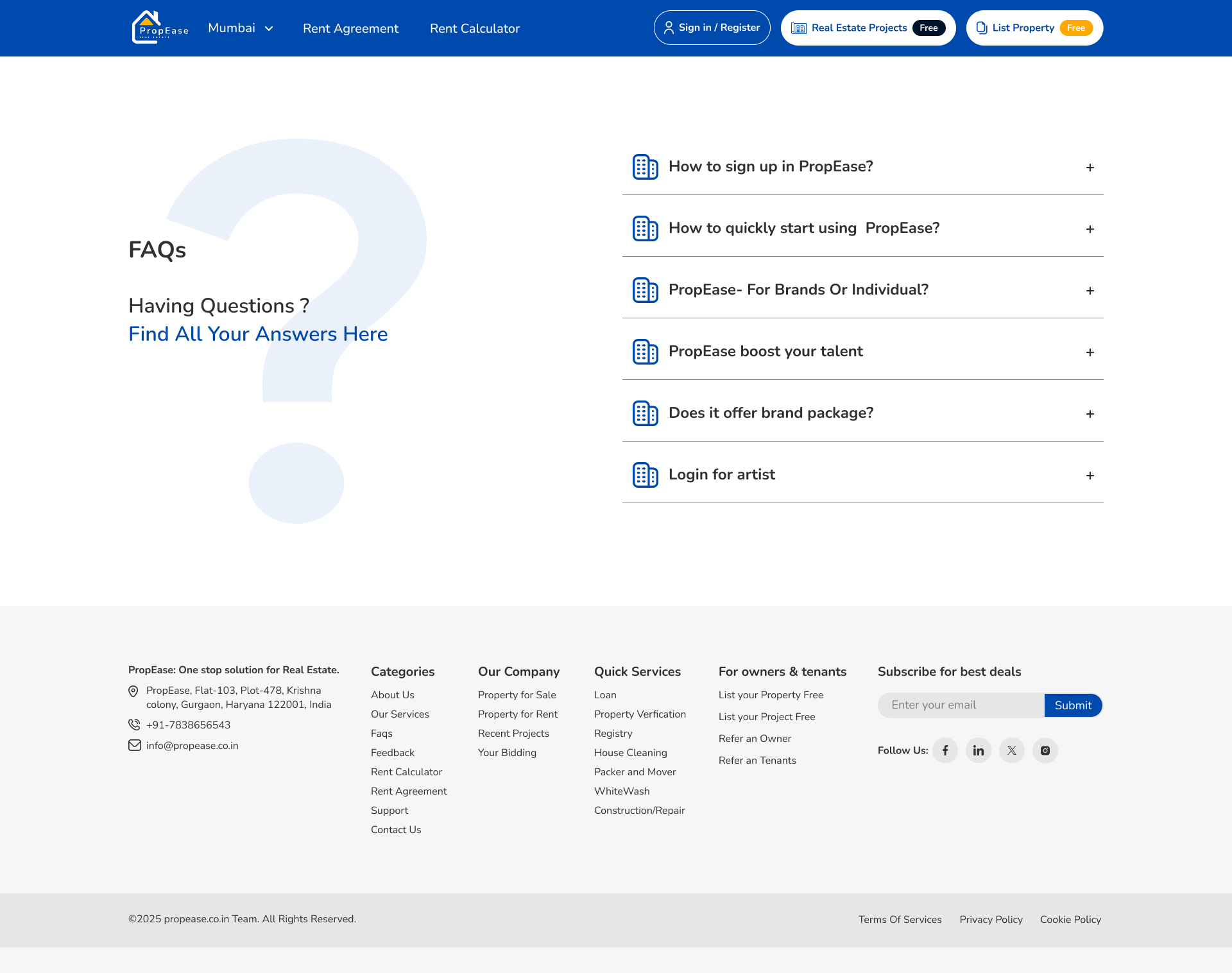The height and width of the screenshot is (973, 1232).
Task: Open Recent Projects link
Action: click(513, 734)
